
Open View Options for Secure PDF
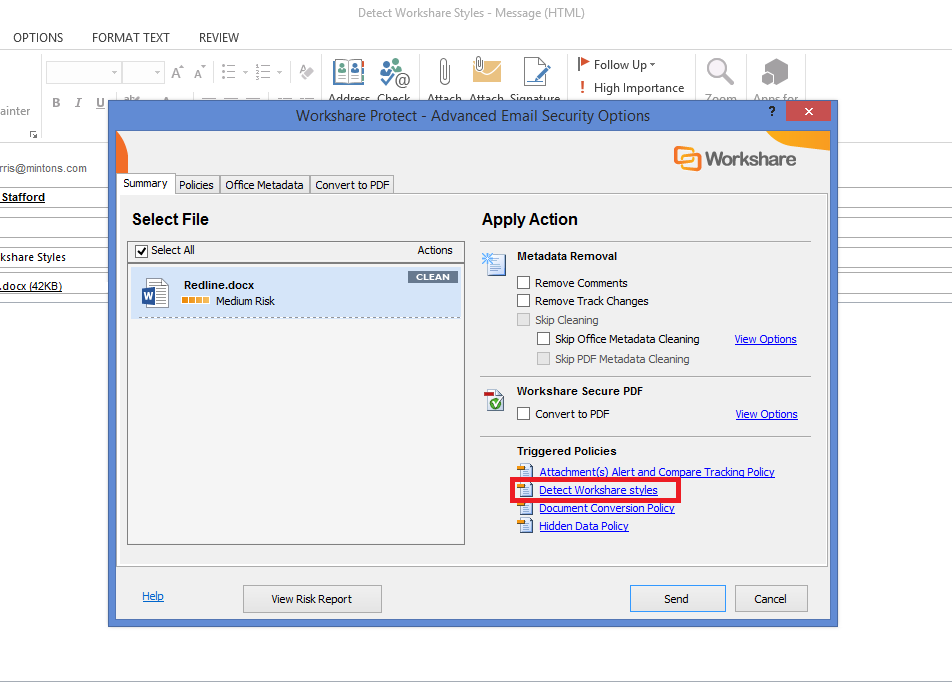coord(766,414)
